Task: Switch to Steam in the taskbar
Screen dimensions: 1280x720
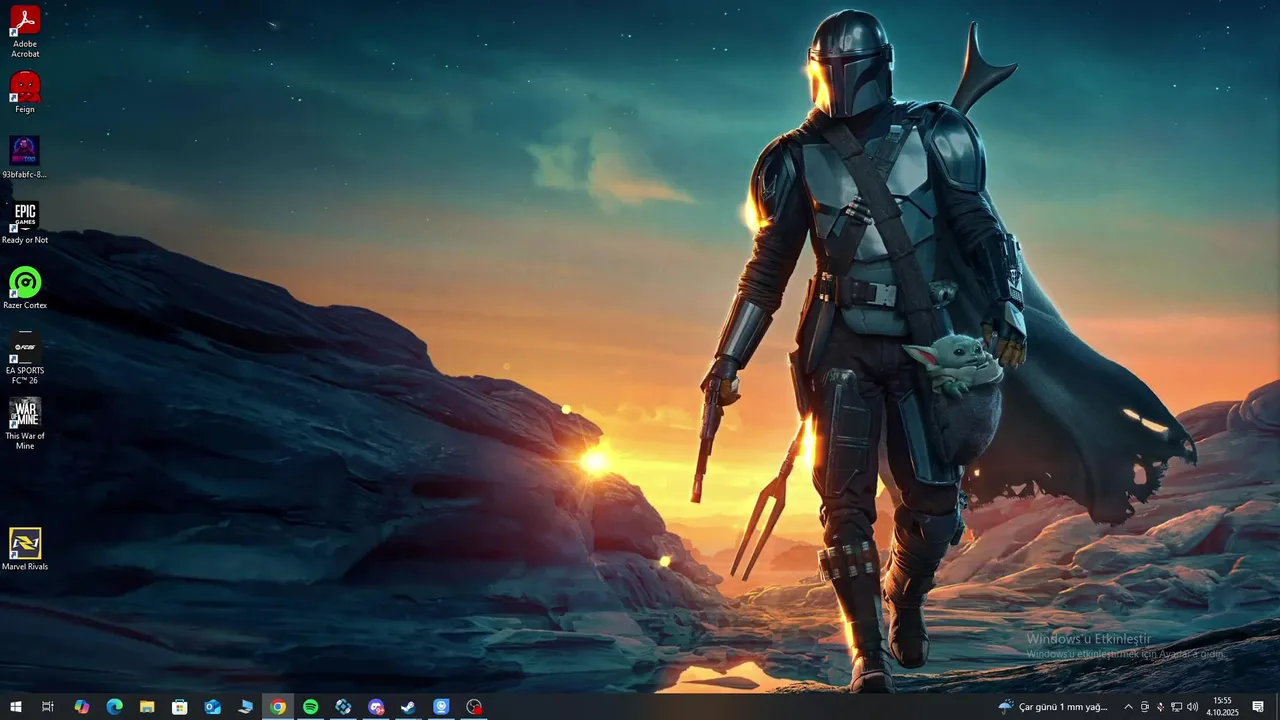Action: [409, 707]
